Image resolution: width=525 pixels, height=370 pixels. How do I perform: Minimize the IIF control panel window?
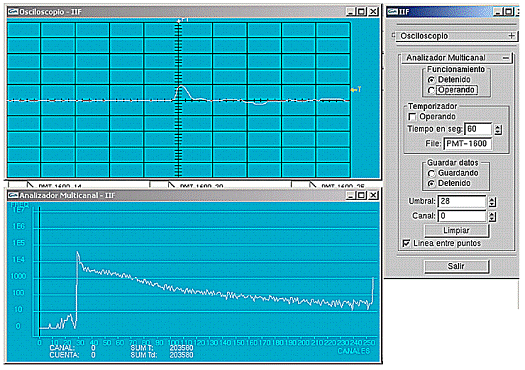(x=498, y=12)
